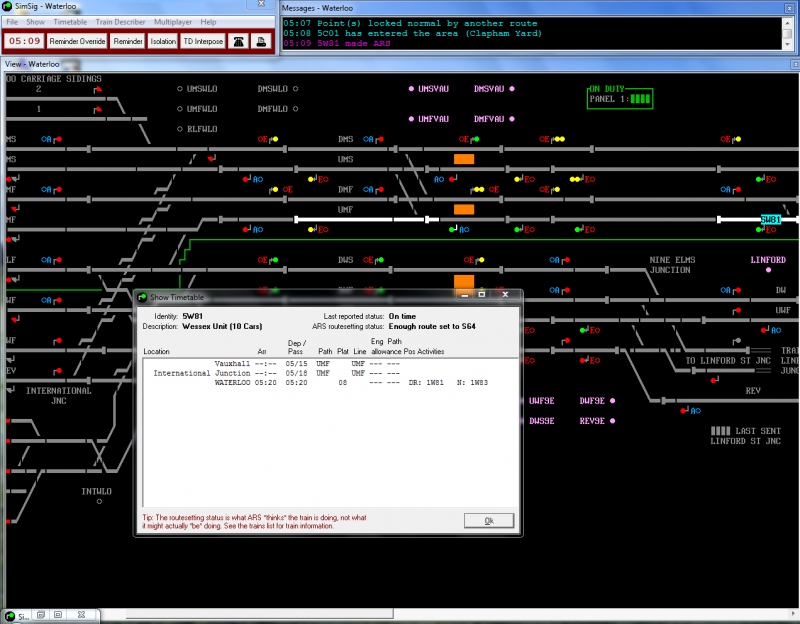Click the pink DMSVAU indicator dot
The width and height of the screenshot is (800, 624).
click(x=512, y=89)
